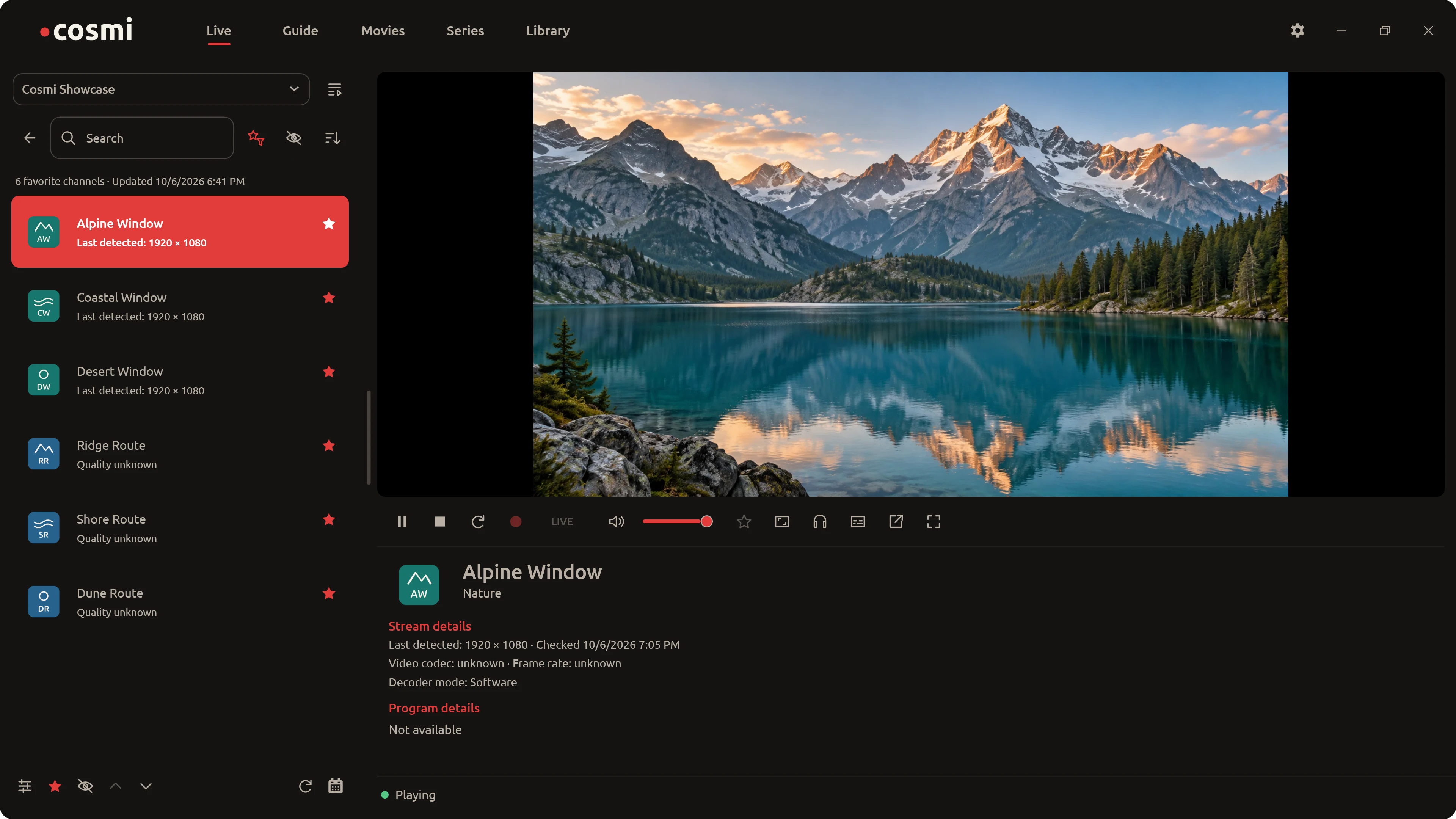Start recording with the red record button
1456x819 pixels.
pos(516,521)
